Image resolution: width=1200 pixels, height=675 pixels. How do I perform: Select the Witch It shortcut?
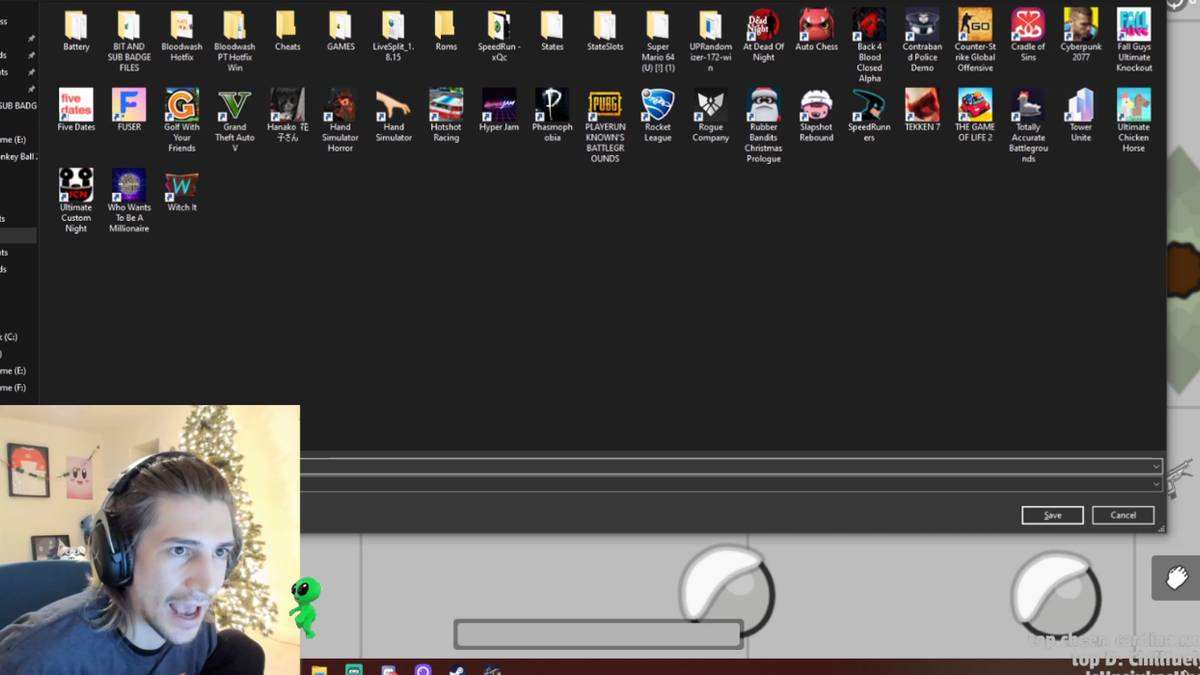182,186
